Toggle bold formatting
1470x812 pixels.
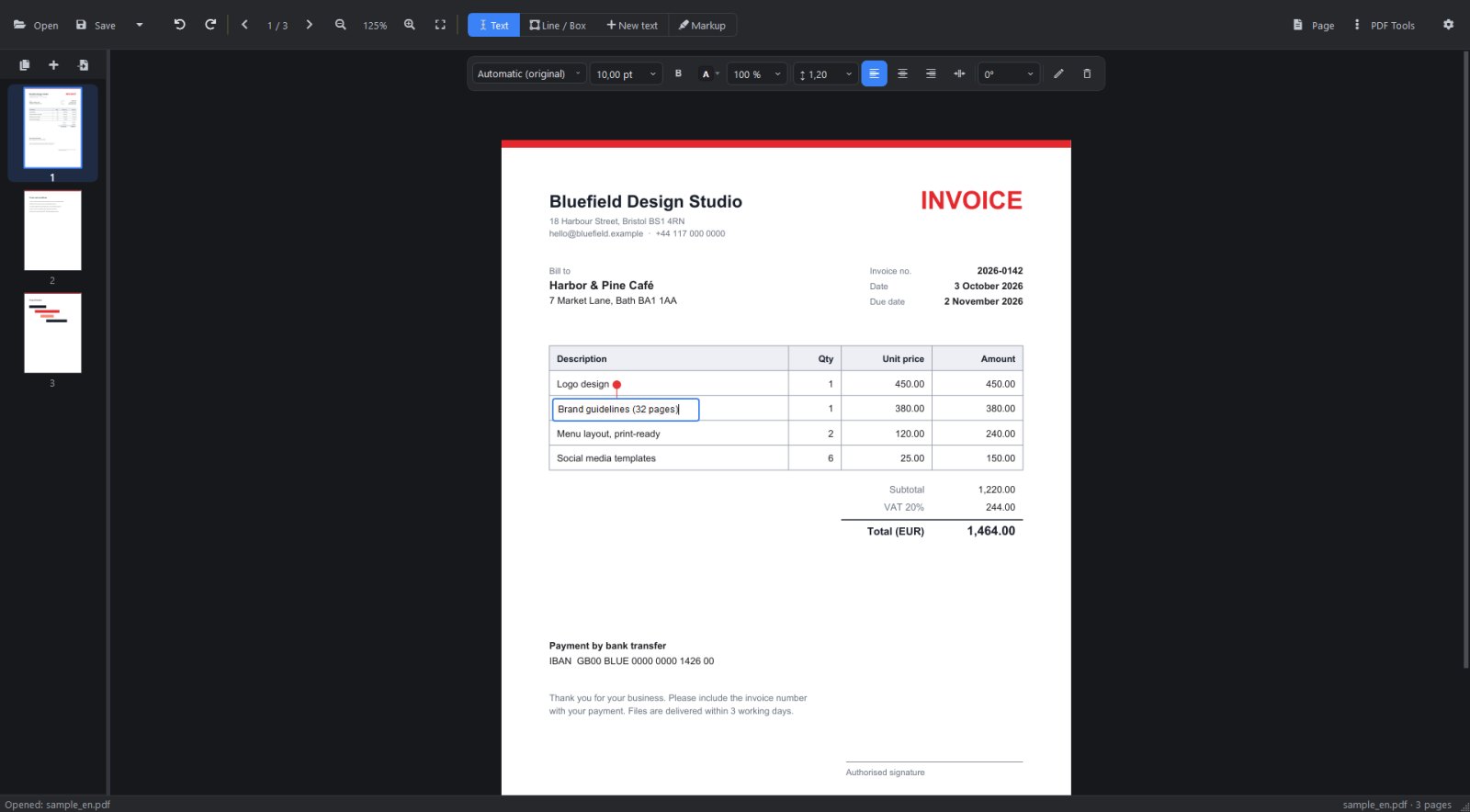coord(678,73)
